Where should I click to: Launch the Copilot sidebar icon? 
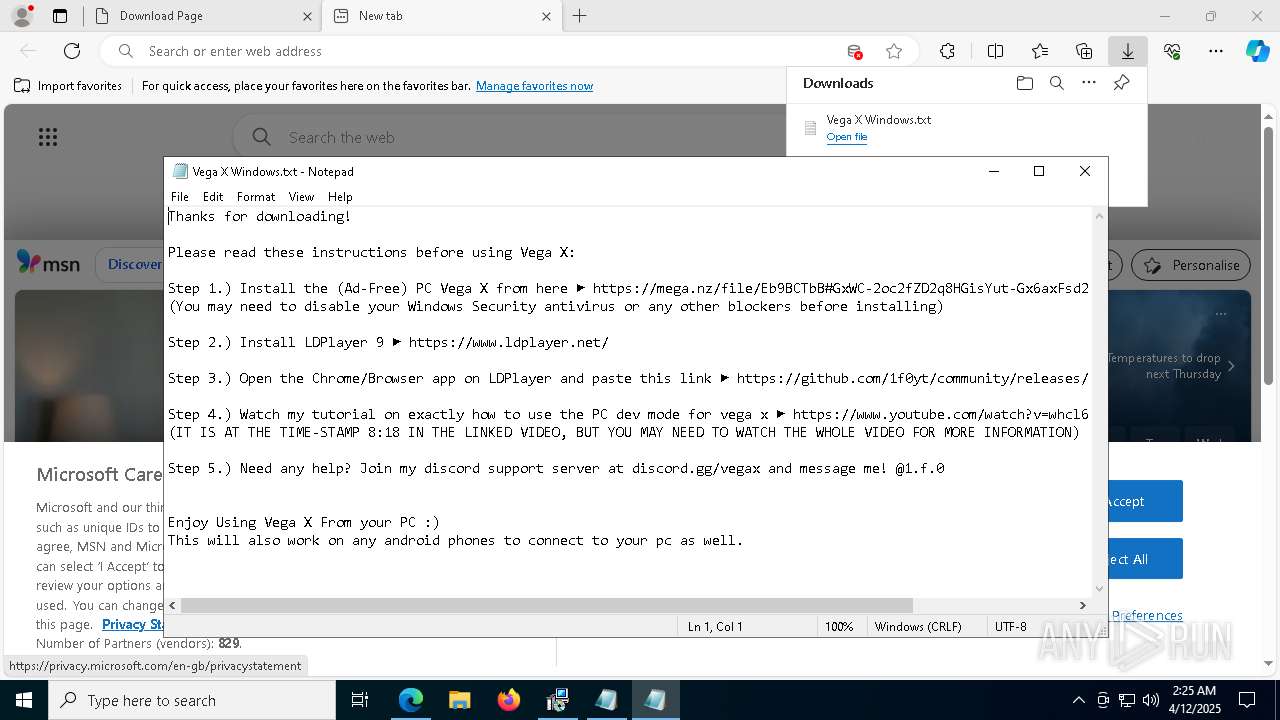(x=1258, y=51)
